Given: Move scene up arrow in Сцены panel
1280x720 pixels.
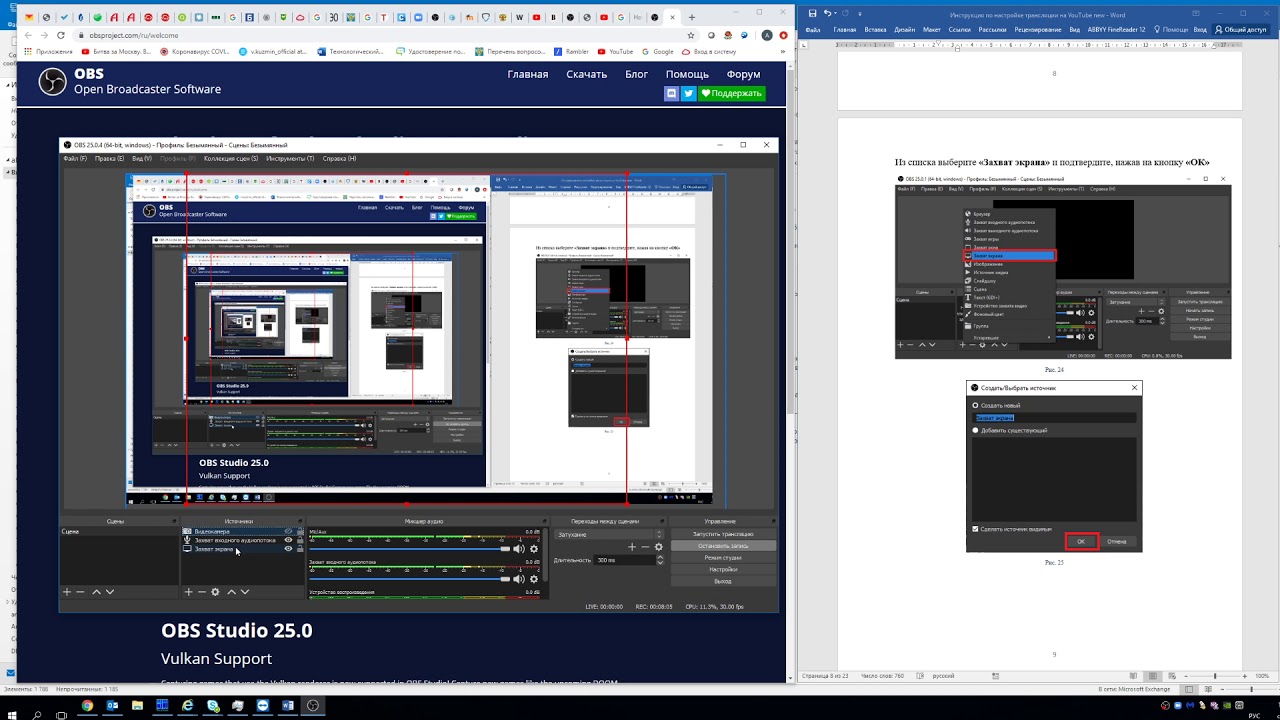Looking at the screenshot, I should point(97,592).
